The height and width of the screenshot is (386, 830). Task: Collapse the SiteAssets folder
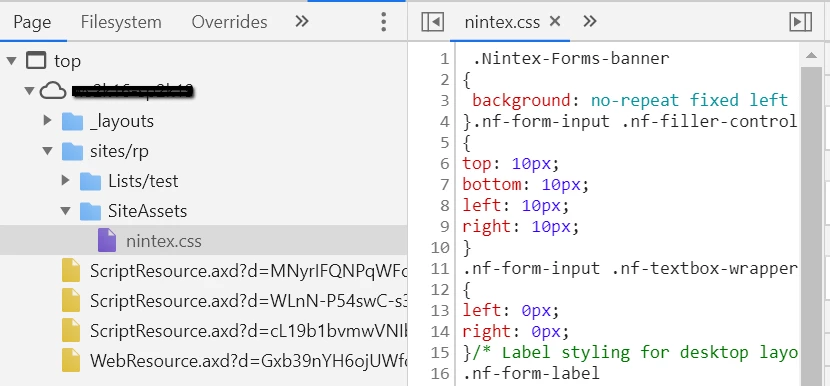point(66,211)
